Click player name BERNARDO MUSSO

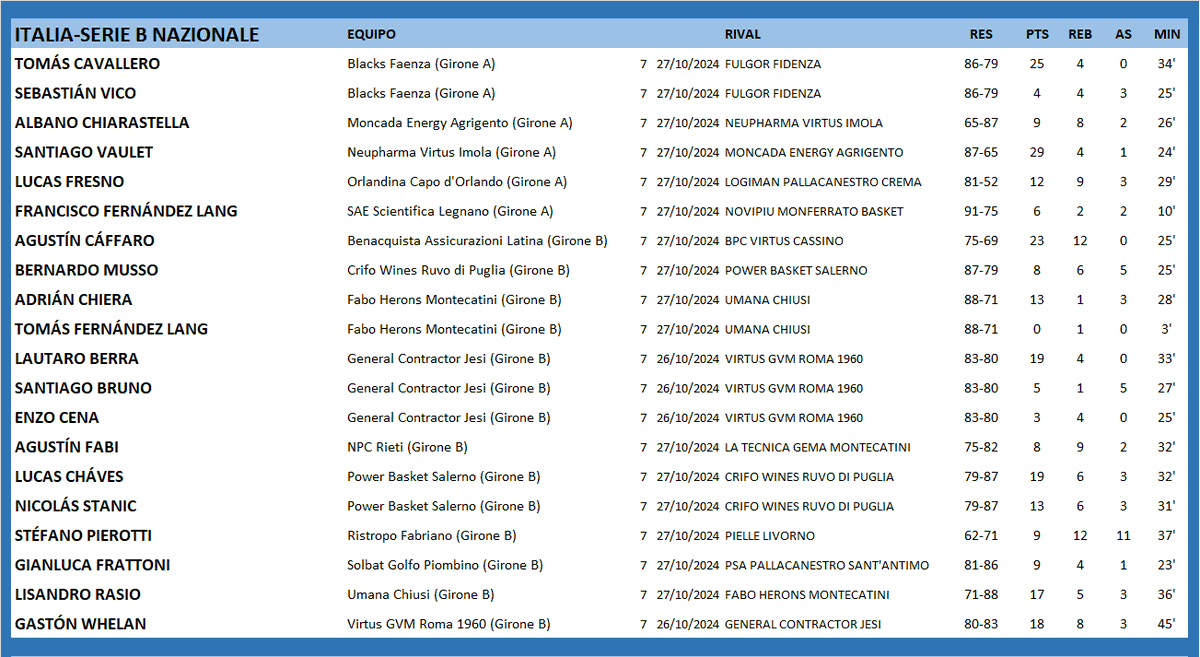coord(86,270)
